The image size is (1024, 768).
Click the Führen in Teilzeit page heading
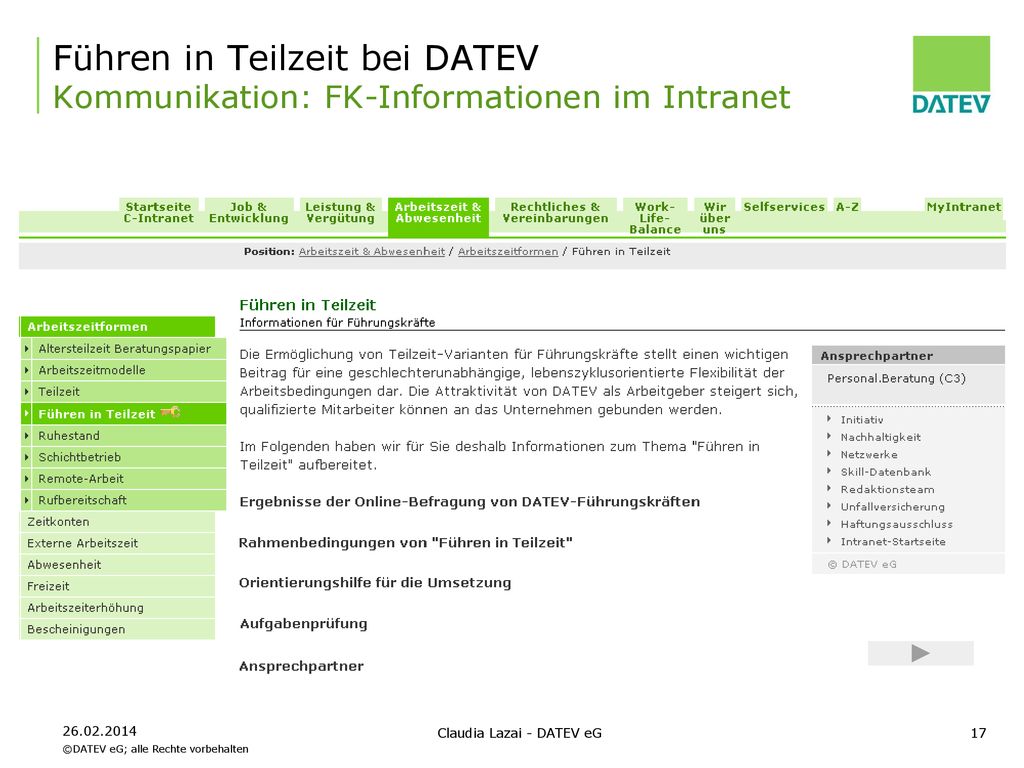coord(307,305)
